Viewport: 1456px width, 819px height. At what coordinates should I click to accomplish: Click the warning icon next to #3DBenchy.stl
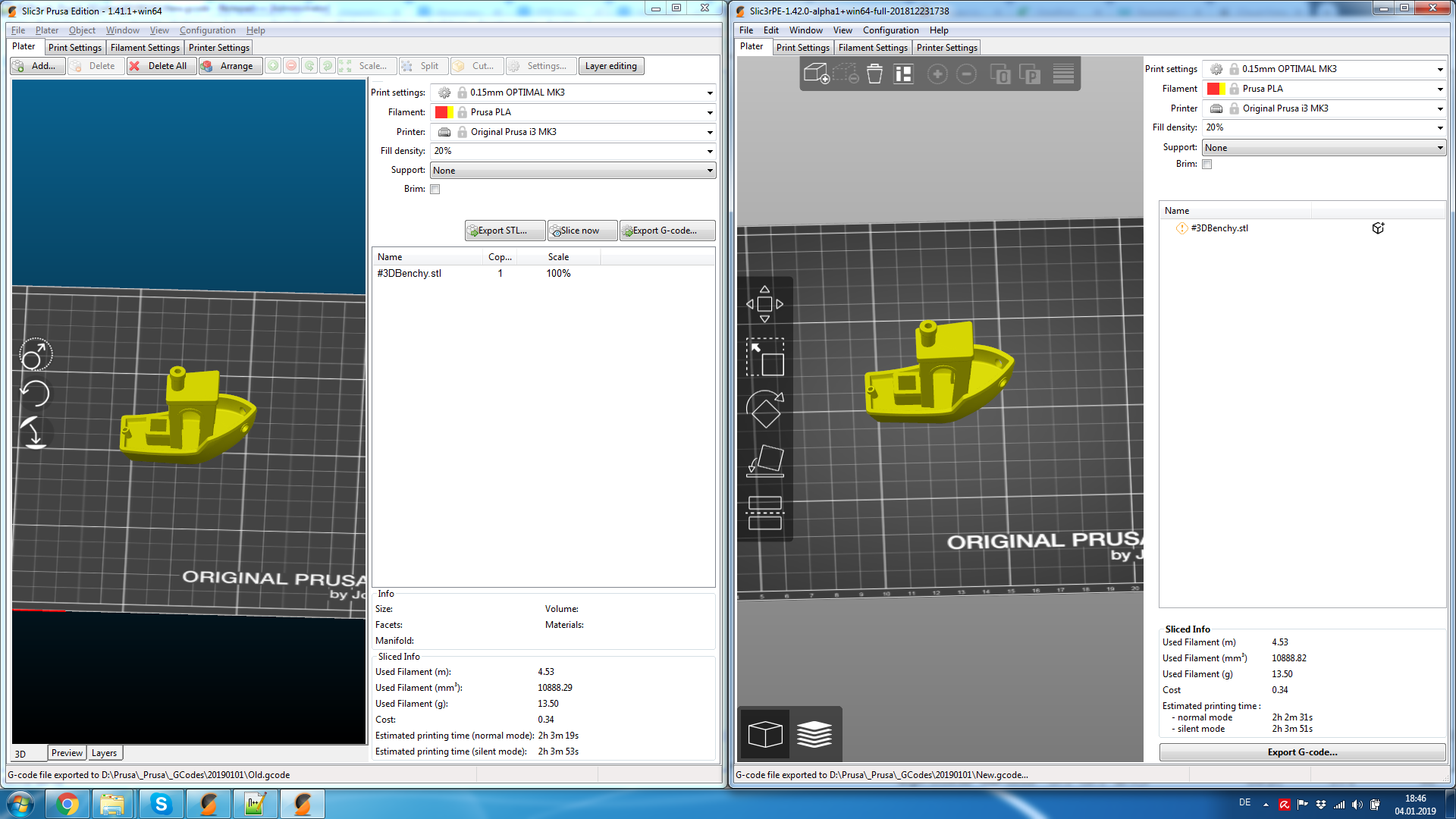[1181, 228]
